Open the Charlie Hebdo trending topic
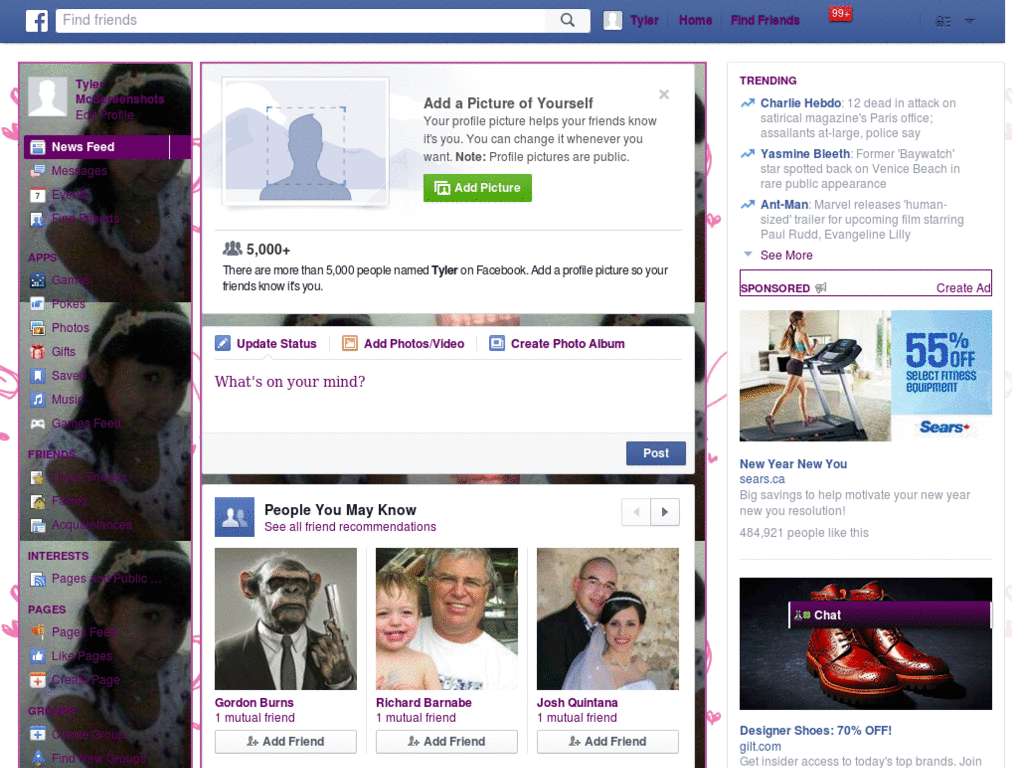1024x768 pixels. click(x=801, y=103)
